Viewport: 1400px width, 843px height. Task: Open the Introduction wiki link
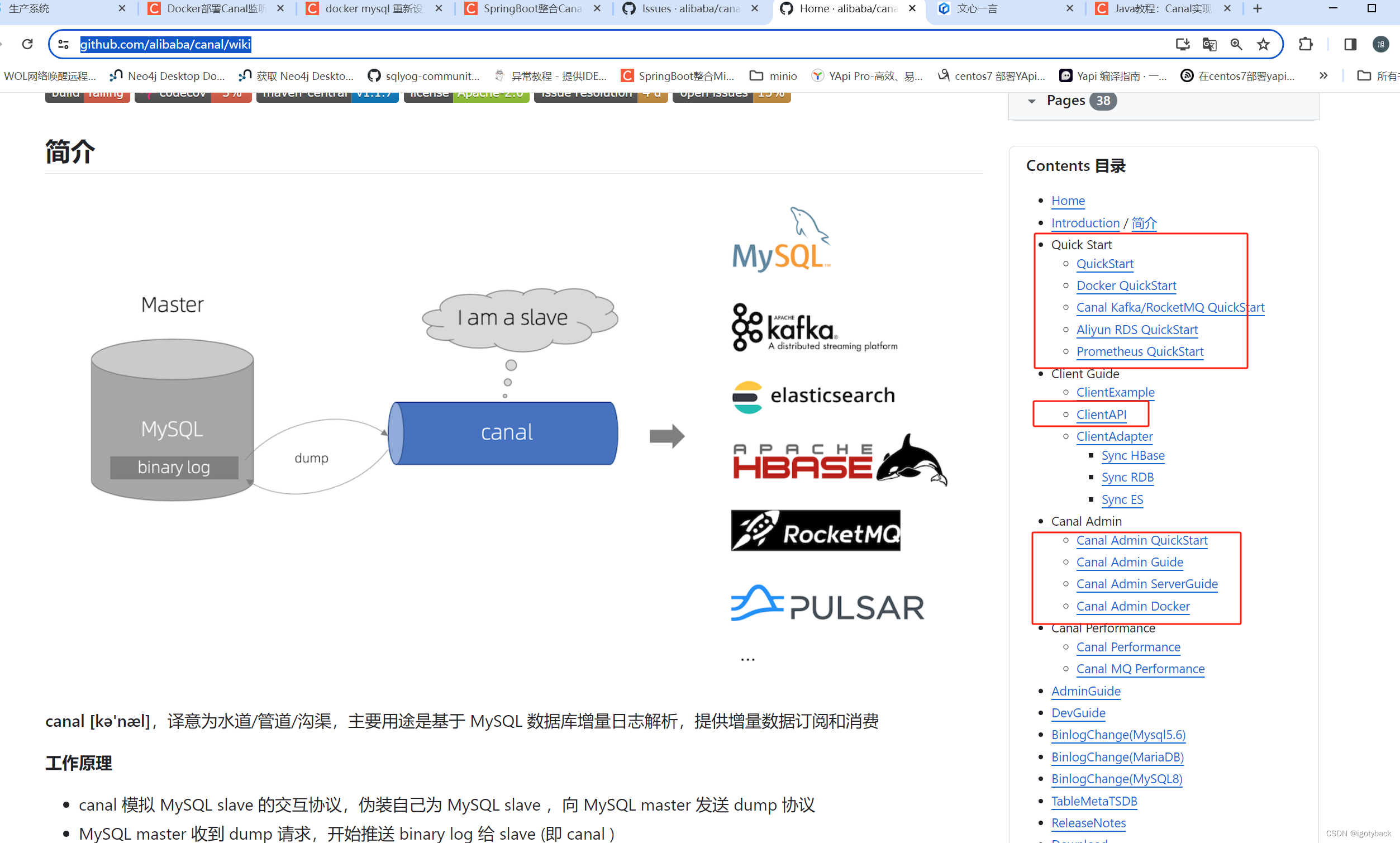[1085, 223]
